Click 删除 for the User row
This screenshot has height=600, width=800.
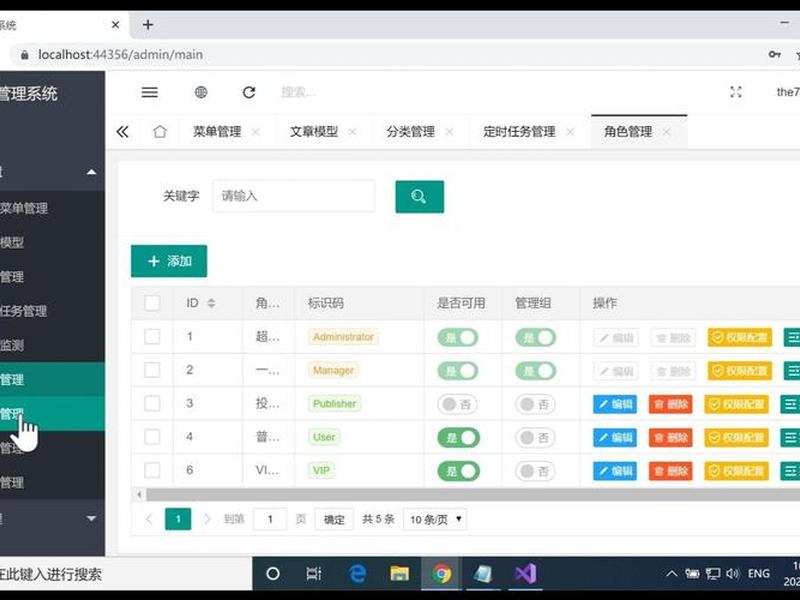(x=670, y=438)
